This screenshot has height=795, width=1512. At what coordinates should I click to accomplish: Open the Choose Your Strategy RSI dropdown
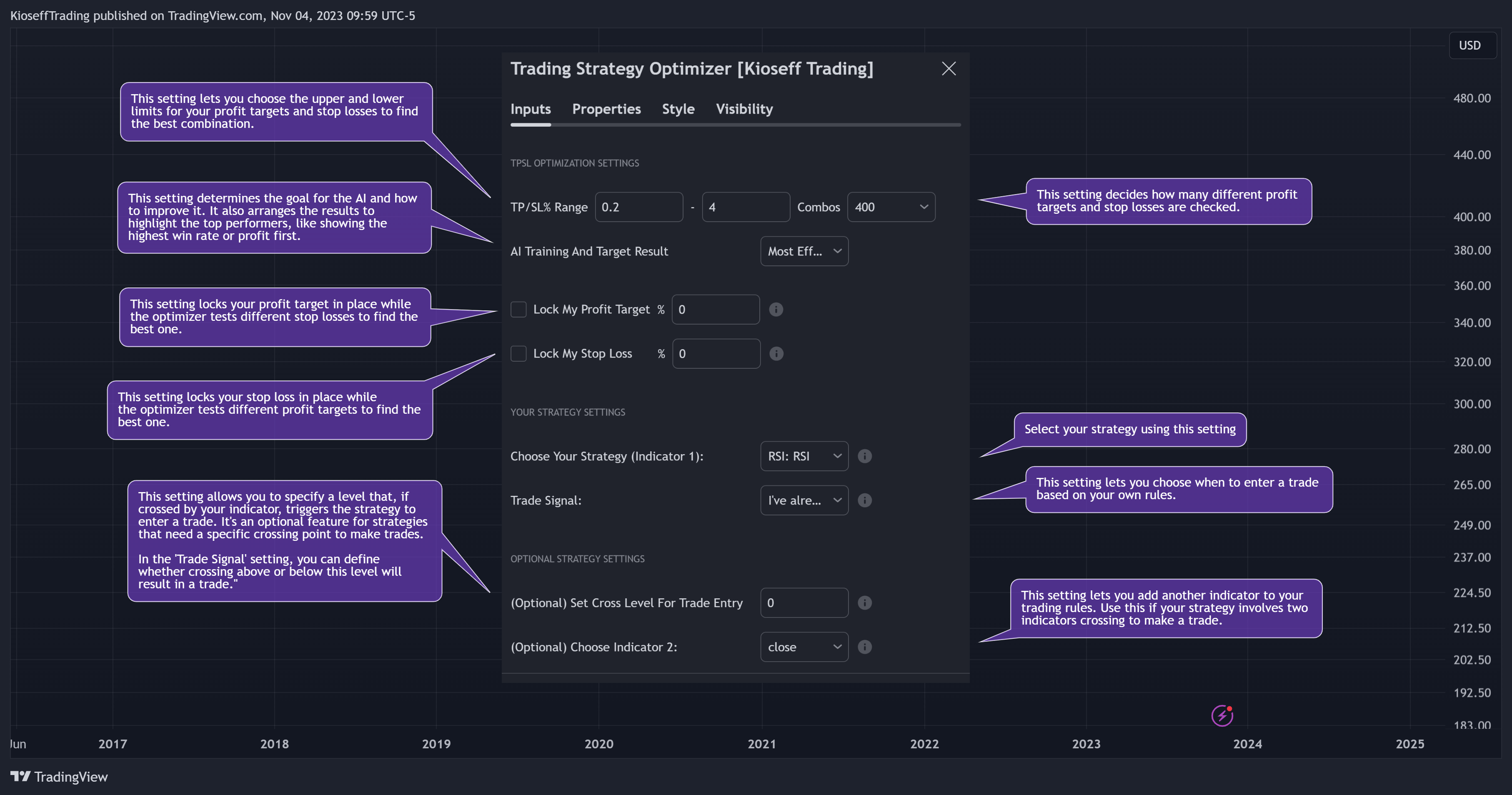(x=804, y=456)
